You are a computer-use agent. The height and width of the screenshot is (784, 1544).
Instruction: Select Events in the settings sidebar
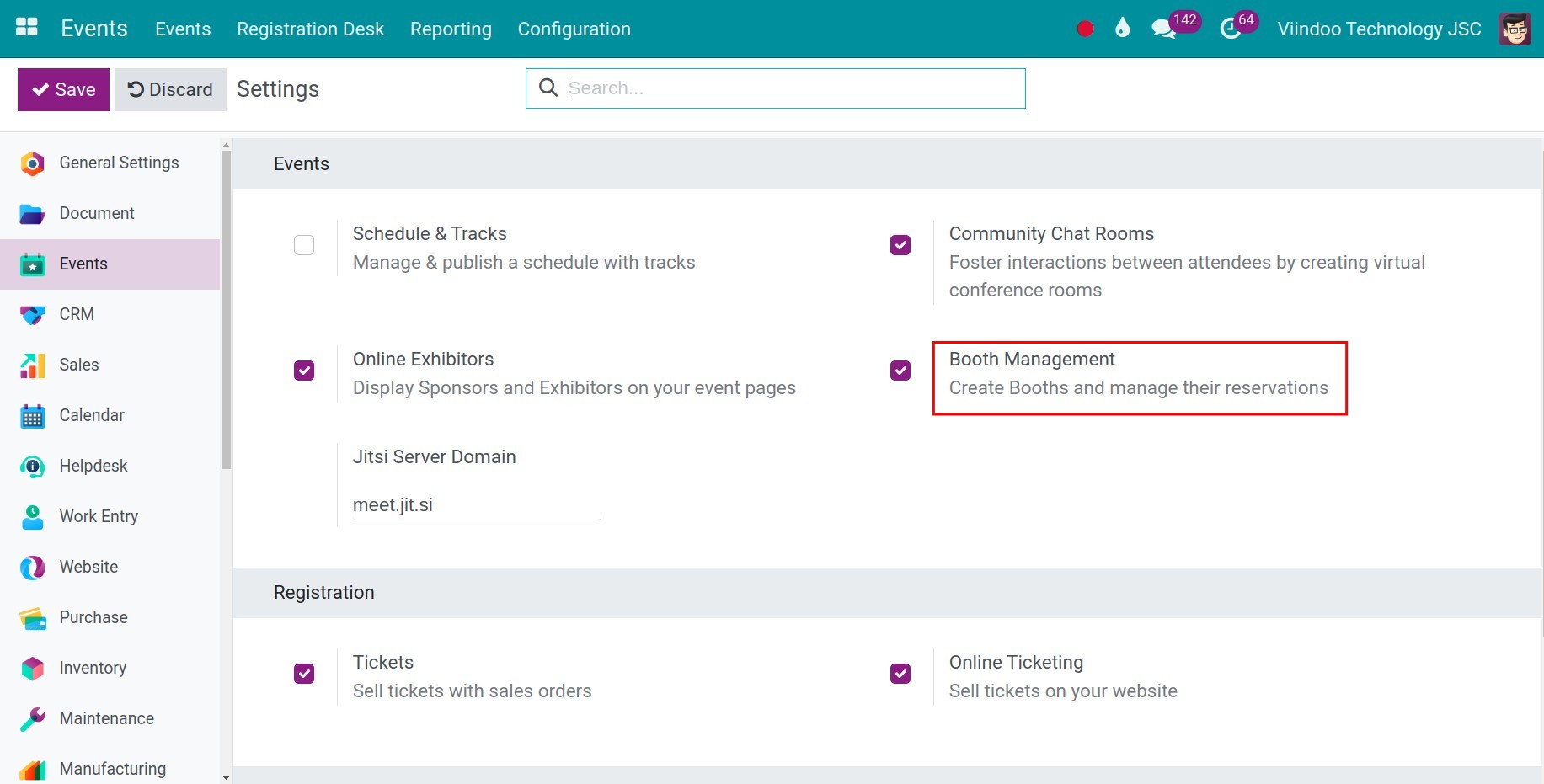[110, 264]
